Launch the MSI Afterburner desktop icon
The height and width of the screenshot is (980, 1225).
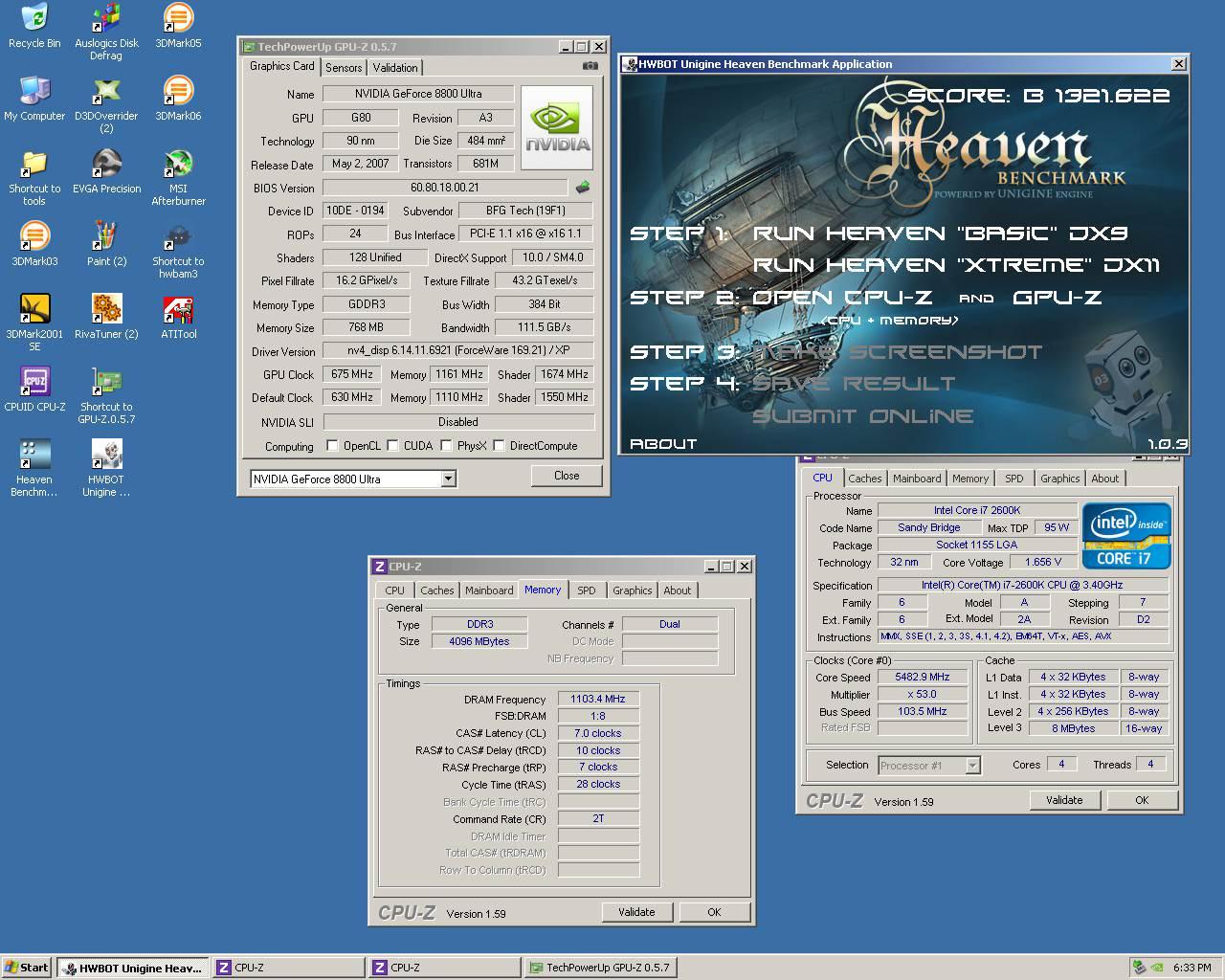click(178, 177)
